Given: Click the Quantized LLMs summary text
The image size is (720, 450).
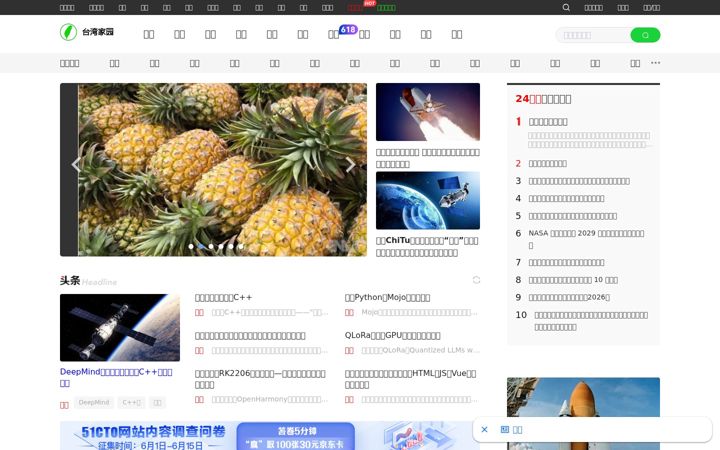Looking at the screenshot, I should 420,350.
